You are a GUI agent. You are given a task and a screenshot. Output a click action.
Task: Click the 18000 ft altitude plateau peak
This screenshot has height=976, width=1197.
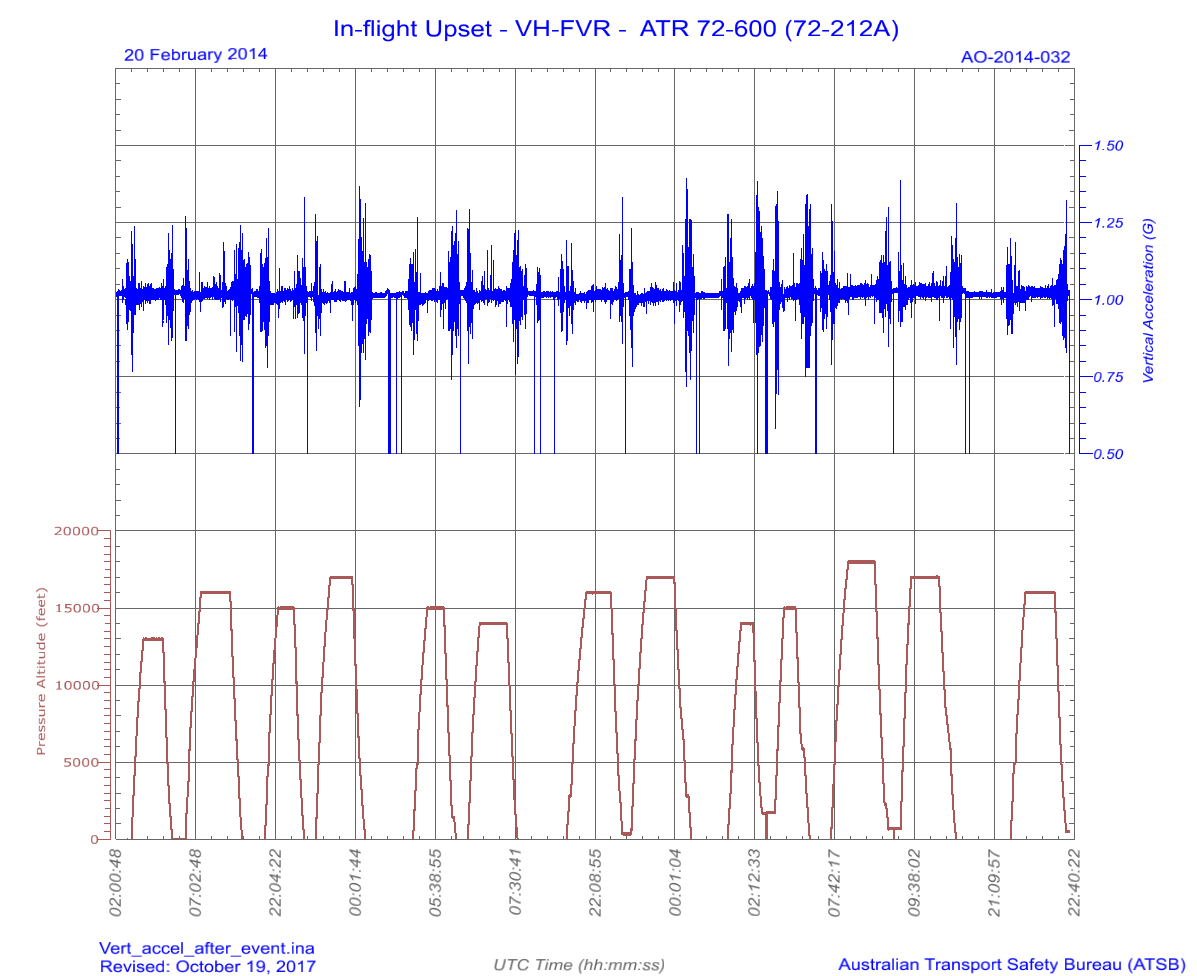[861, 562]
